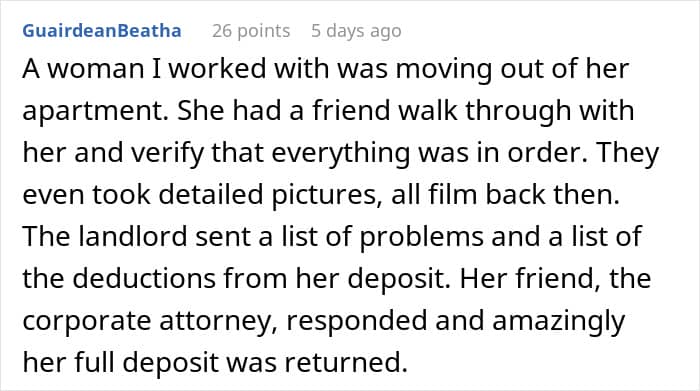
Task: Click the word "deductions" in the comment
Action: click(x=144, y=279)
